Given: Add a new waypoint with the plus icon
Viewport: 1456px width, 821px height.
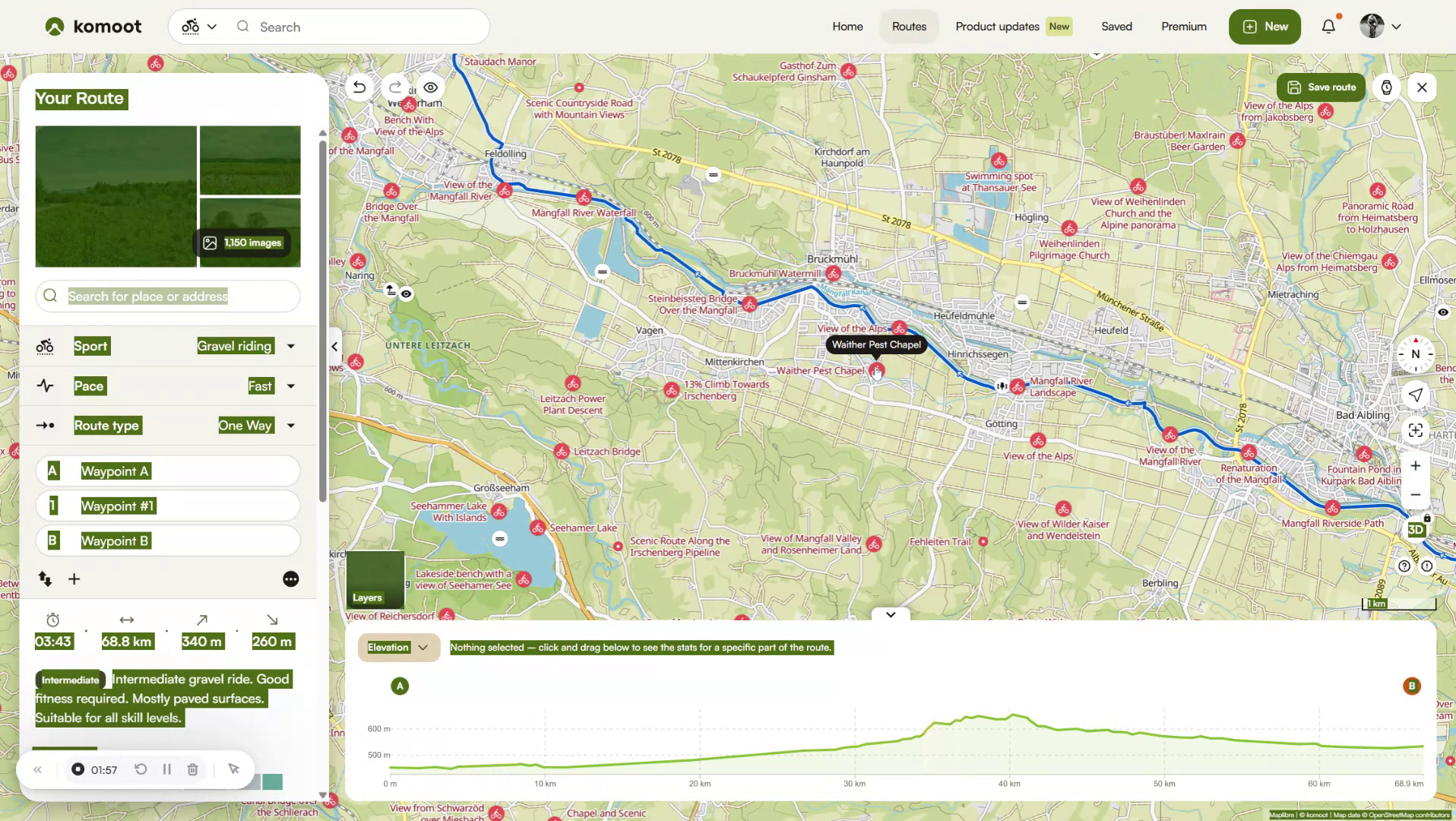Looking at the screenshot, I should click(x=74, y=579).
